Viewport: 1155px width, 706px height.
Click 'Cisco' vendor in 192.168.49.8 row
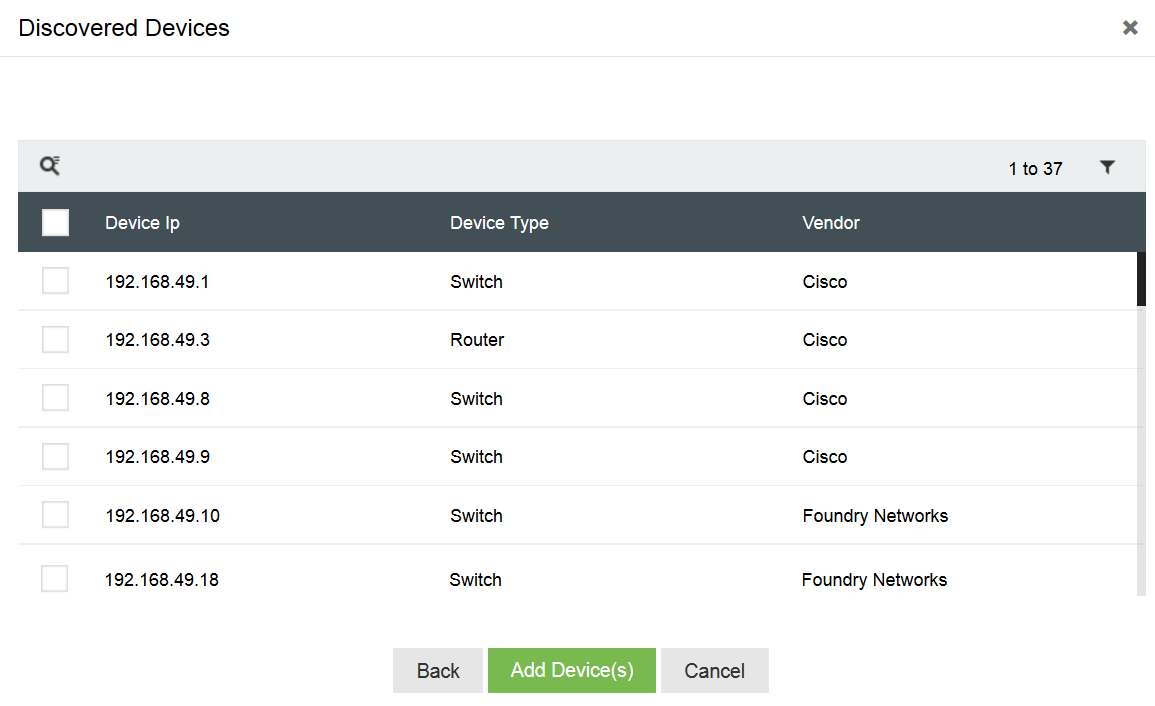(825, 399)
